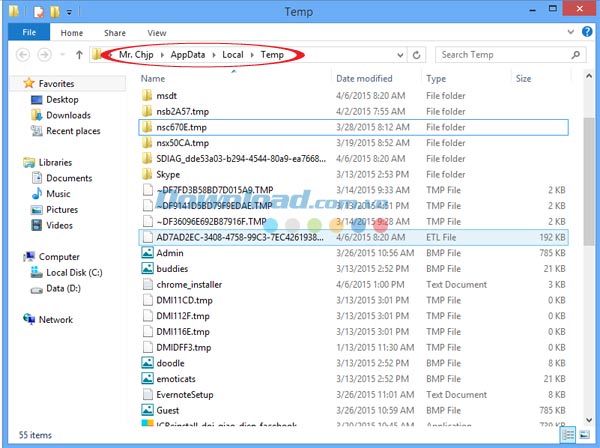Select the doodle BMP file icon
Viewport: 600px width, 448px height.
click(x=147, y=363)
